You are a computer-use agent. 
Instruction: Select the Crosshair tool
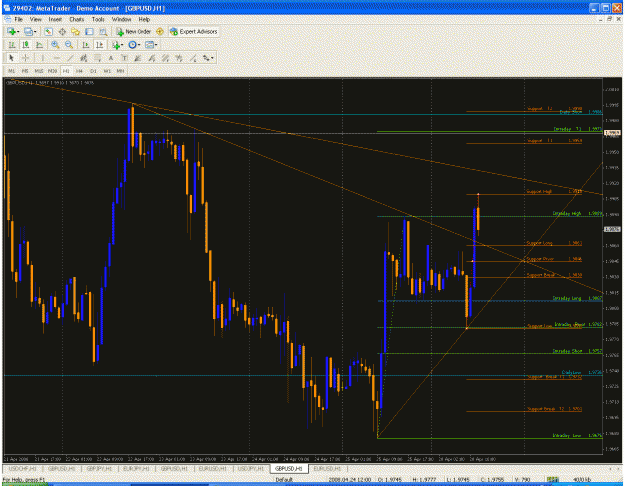pyautogui.click(x=26, y=58)
